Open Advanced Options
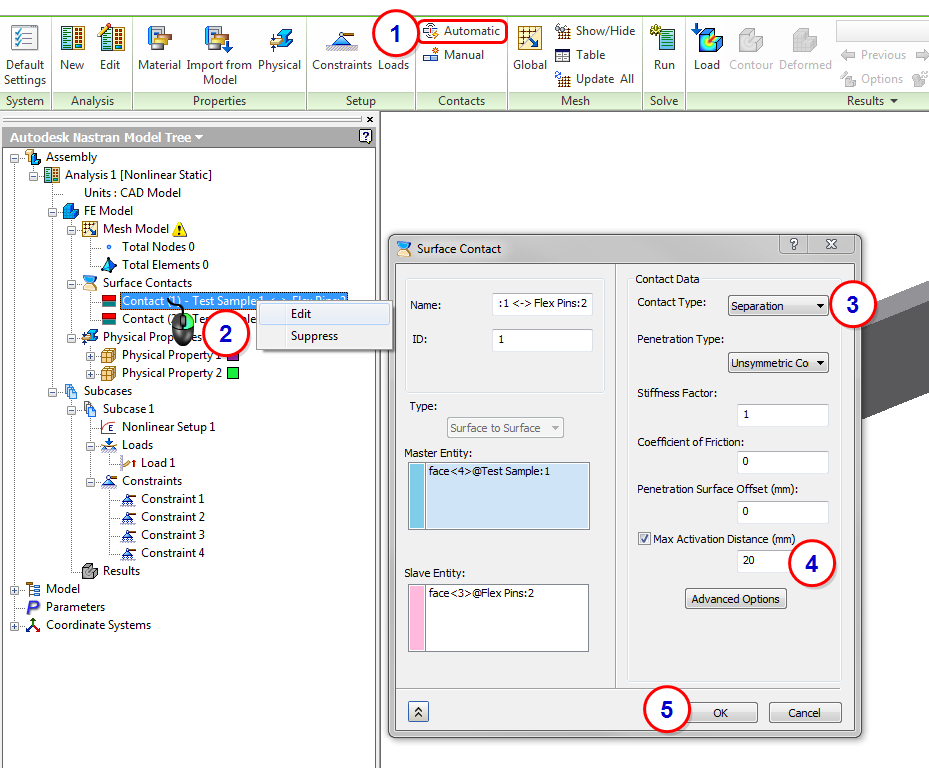The image size is (929, 768). pos(735,599)
